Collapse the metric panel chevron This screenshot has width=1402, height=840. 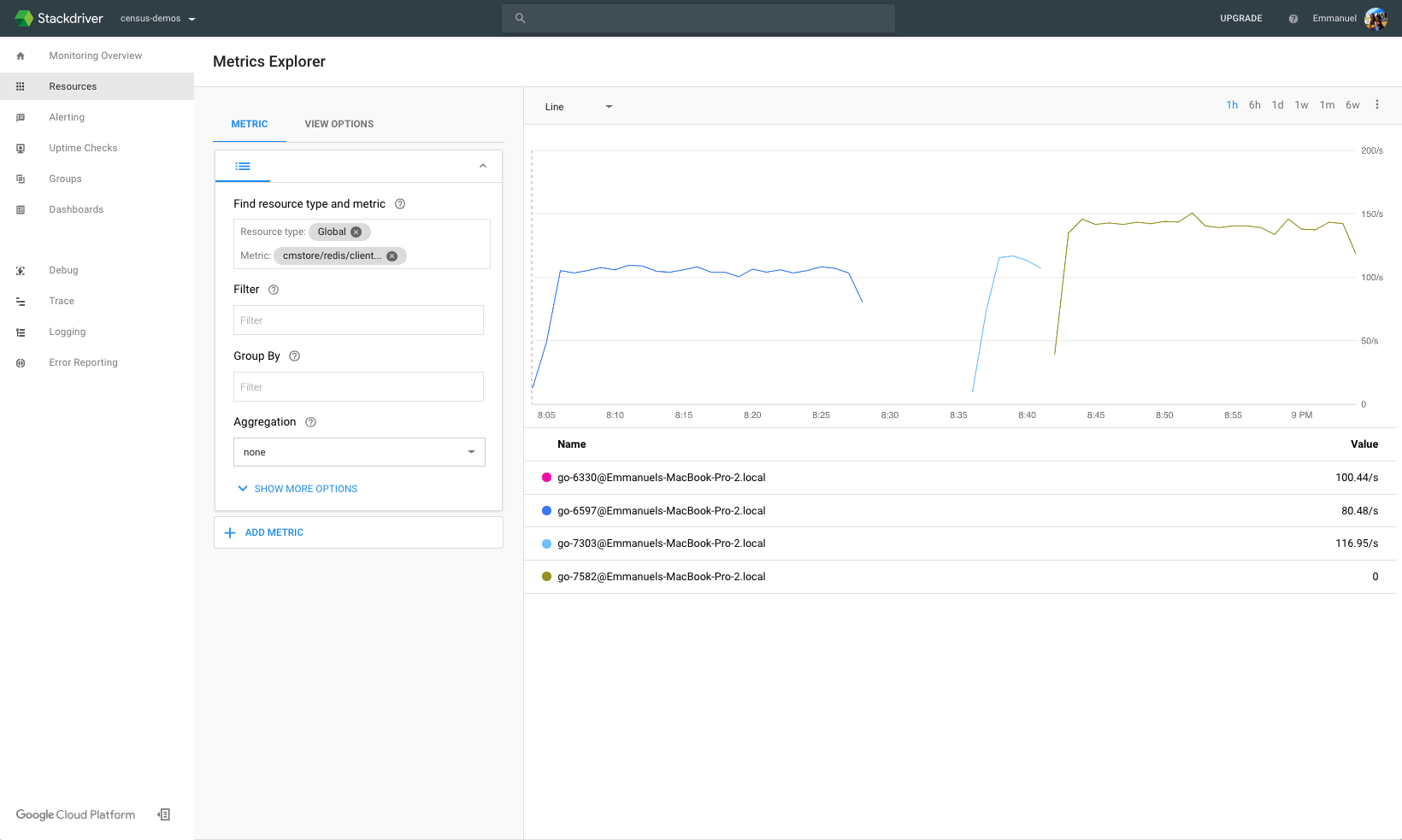click(x=483, y=166)
